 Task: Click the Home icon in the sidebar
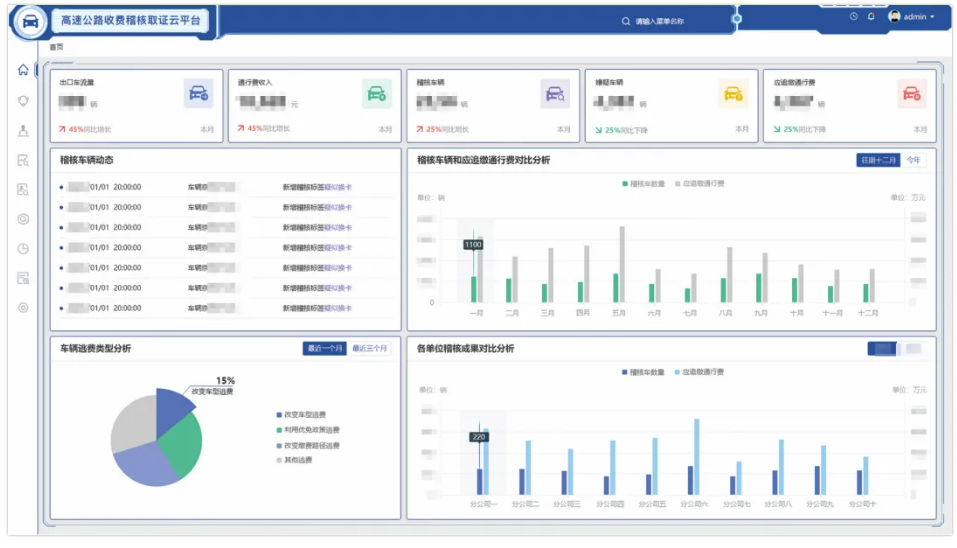(x=23, y=69)
